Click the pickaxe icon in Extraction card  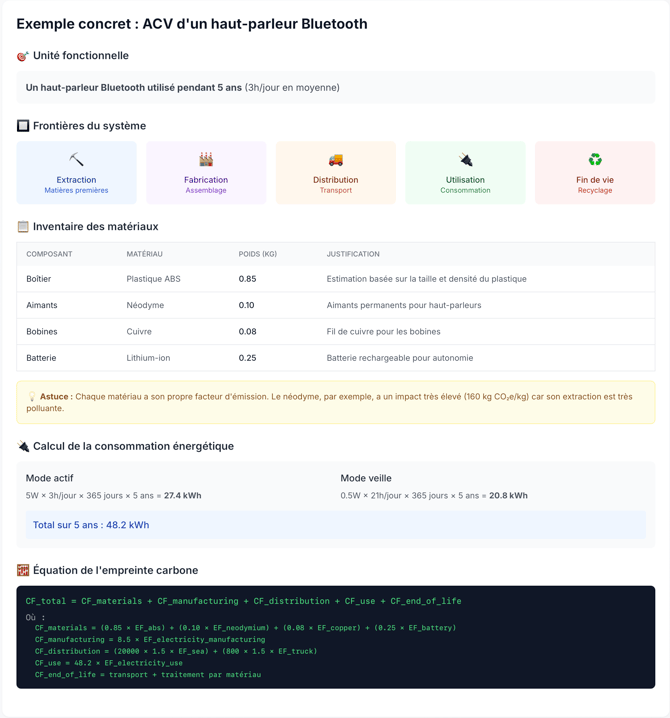point(76,160)
